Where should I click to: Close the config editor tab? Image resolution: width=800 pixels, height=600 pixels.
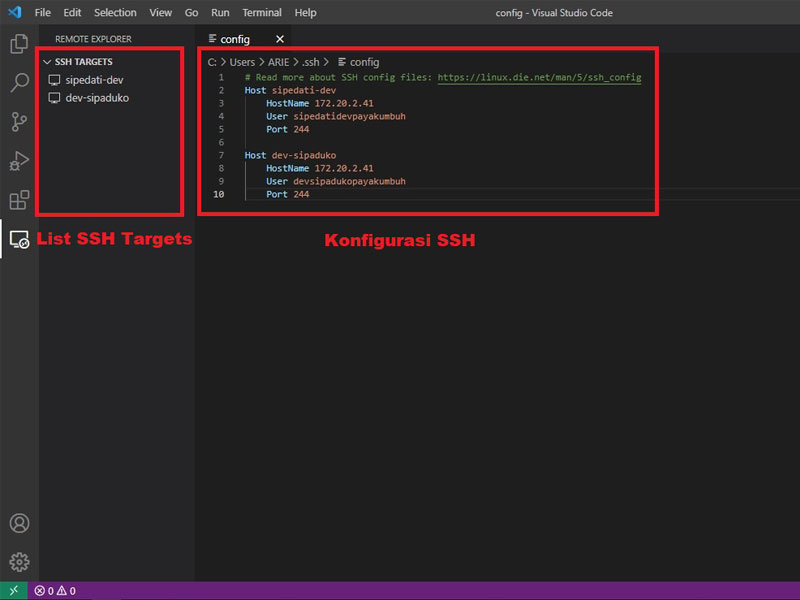pos(280,39)
